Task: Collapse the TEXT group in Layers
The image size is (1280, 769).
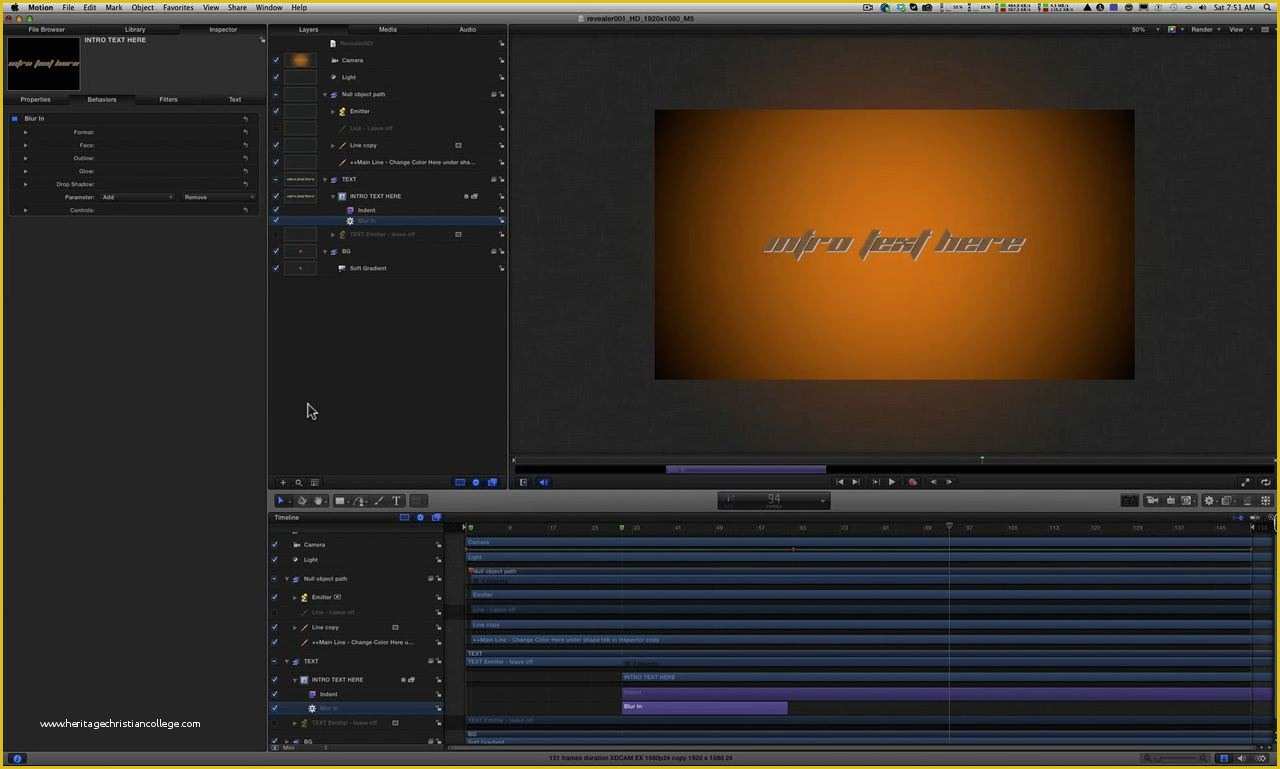Action: 325,179
